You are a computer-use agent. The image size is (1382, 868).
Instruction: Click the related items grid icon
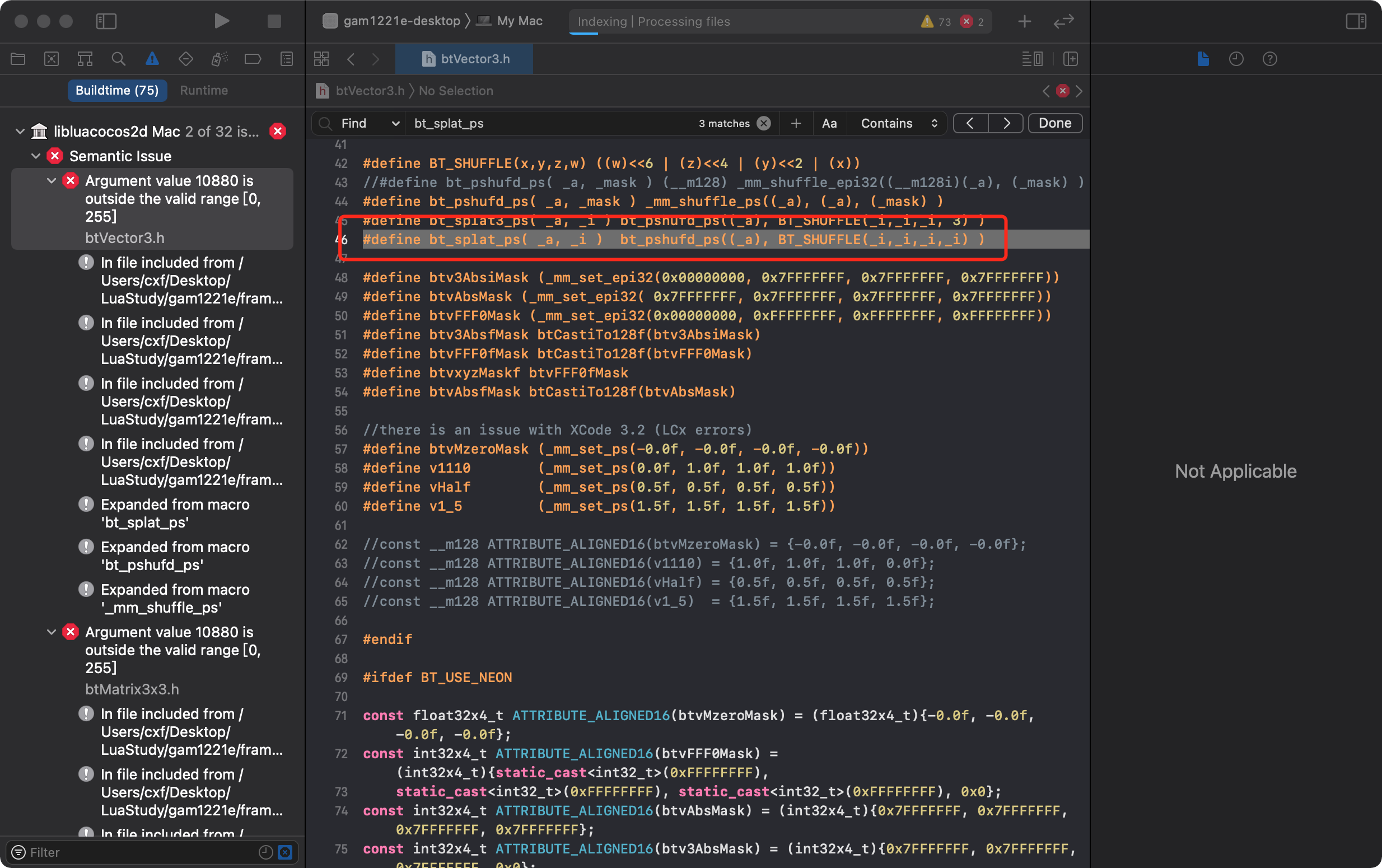click(x=321, y=59)
